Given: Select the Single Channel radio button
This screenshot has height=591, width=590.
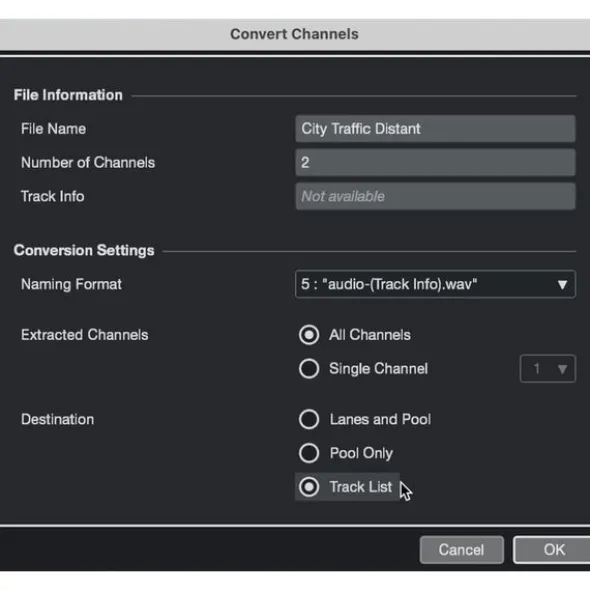Looking at the screenshot, I should pos(309,368).
